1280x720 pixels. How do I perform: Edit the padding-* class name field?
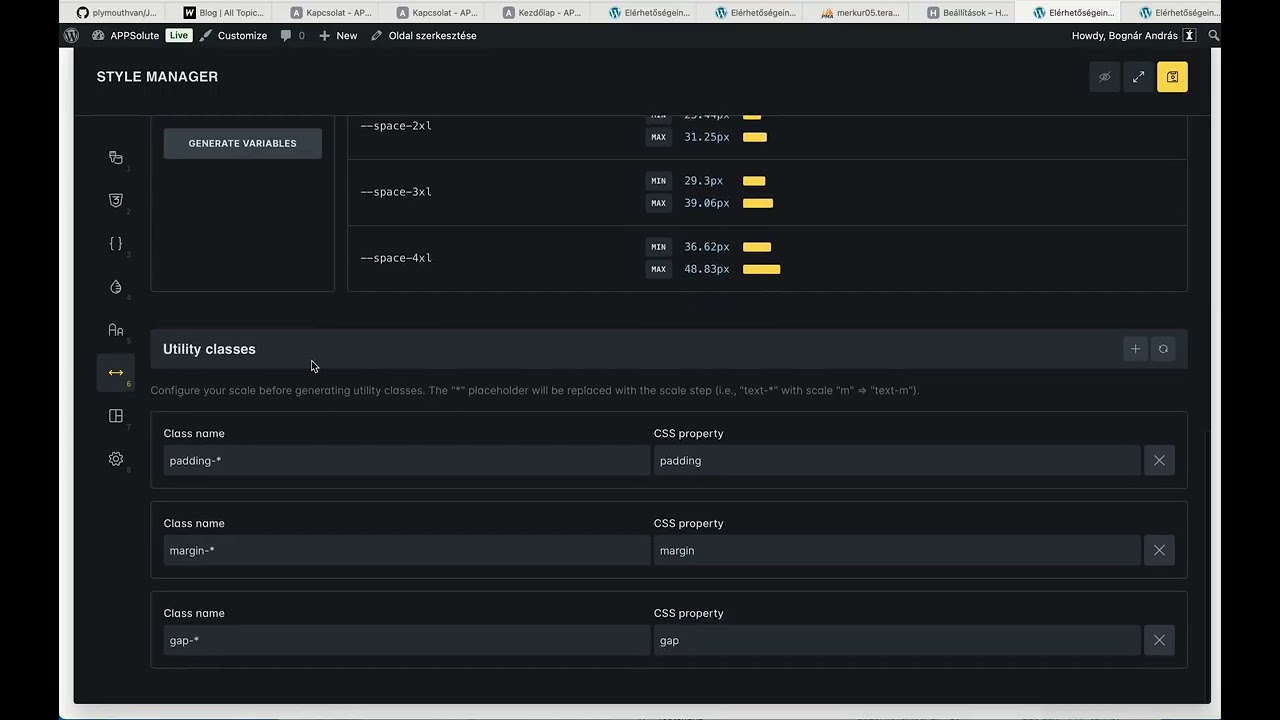[x=407, y=461]
